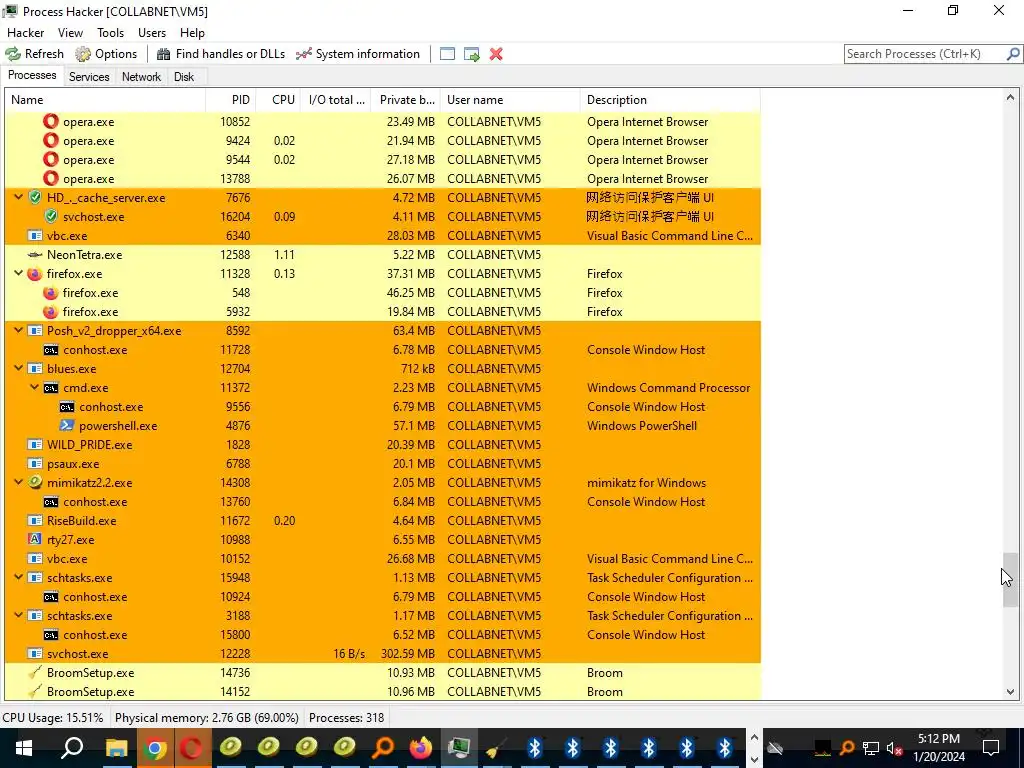
Task: Open Windows Start menu
Action: coord(24,748)
